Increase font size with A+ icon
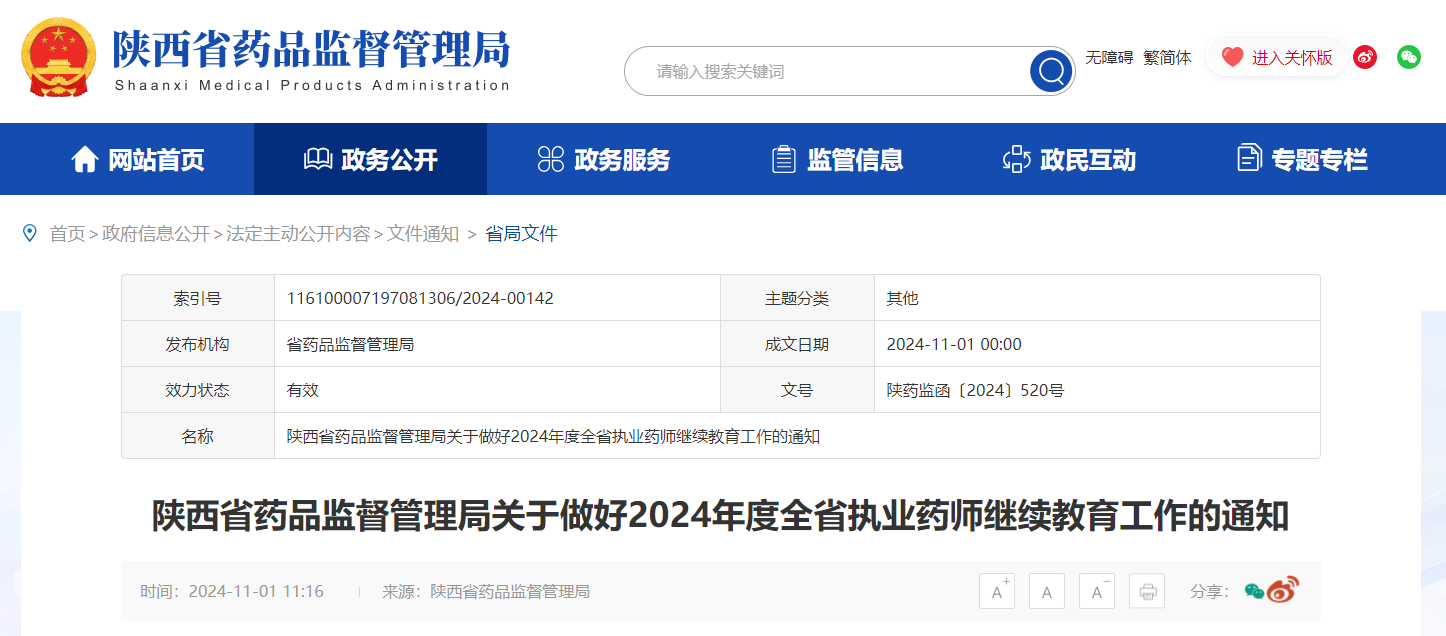The height and width of the screenshot is (636, 1446). click(997, 591)
